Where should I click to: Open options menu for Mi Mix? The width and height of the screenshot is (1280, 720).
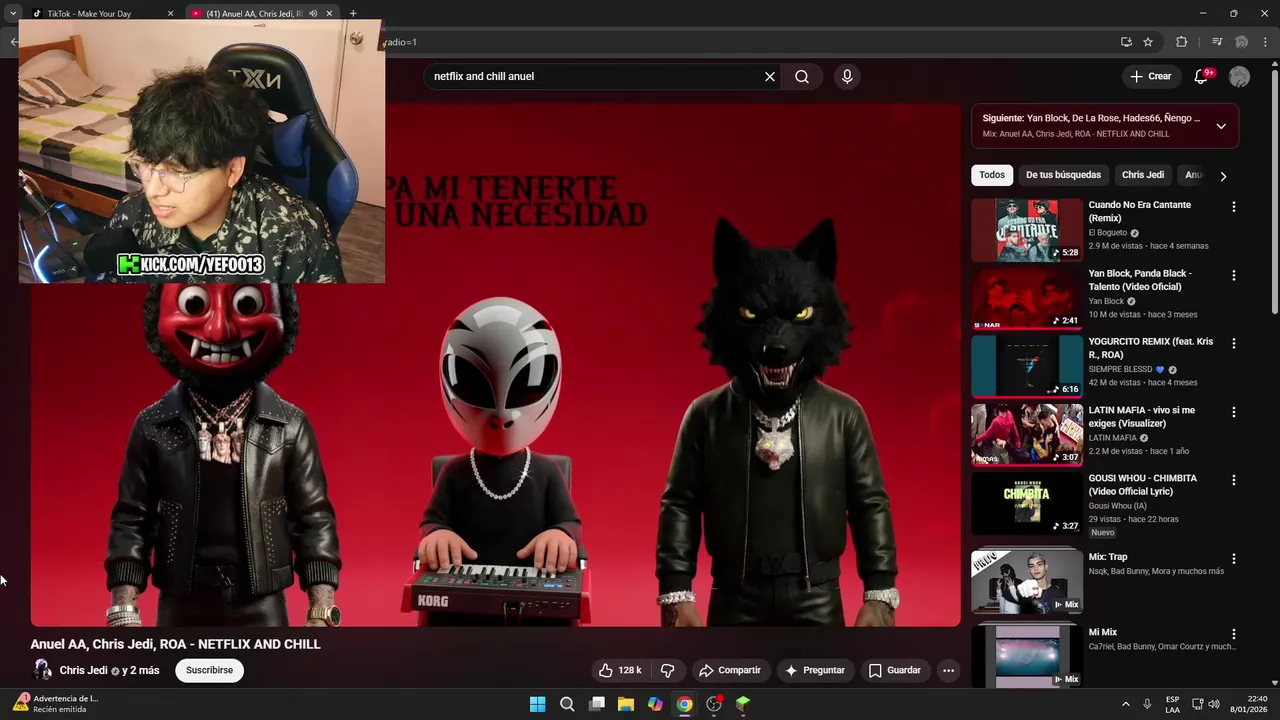click(1233, 634)
